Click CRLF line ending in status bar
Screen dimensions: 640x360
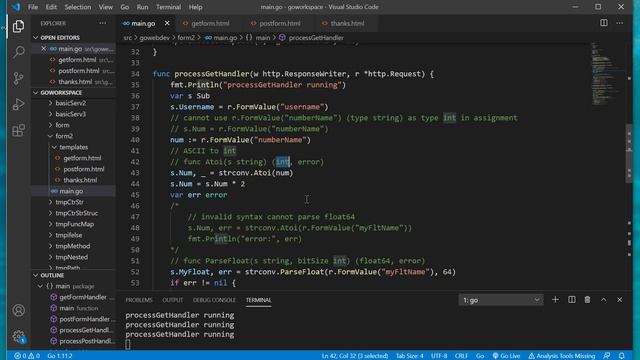point(461,356)
